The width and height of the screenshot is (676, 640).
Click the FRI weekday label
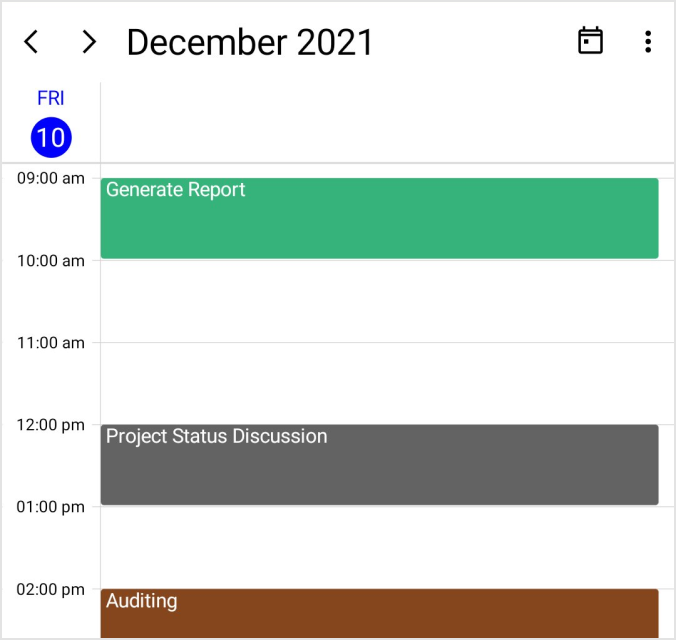click(51, 99)
